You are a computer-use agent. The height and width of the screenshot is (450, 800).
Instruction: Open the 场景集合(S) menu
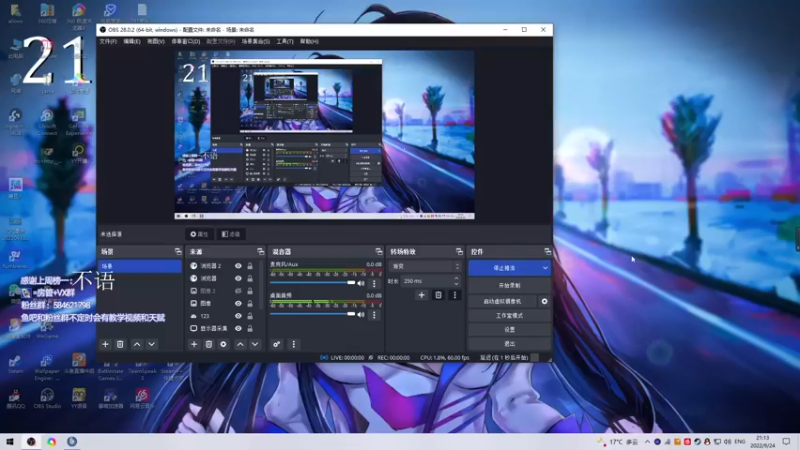tap(256, 41)
